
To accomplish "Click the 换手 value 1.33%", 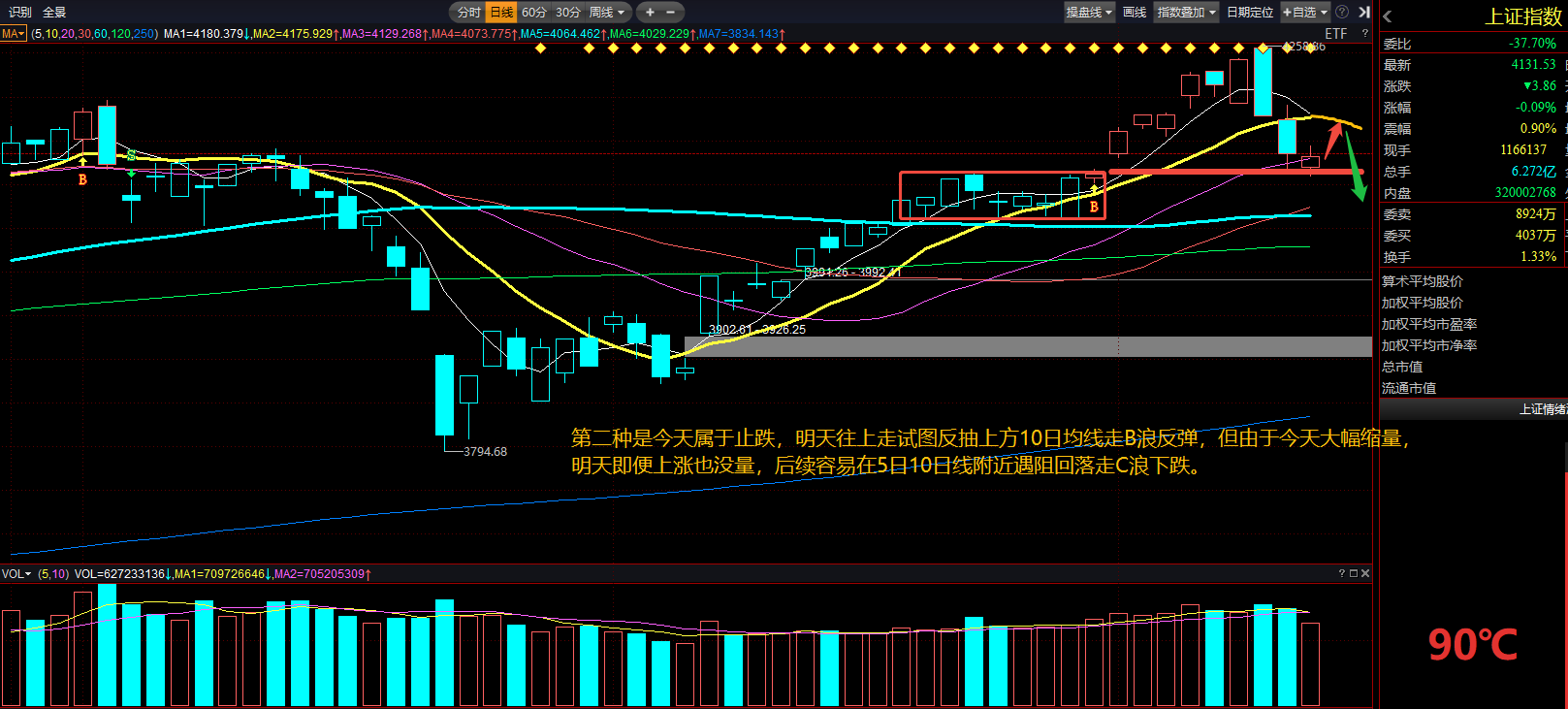I will 1538,257.
